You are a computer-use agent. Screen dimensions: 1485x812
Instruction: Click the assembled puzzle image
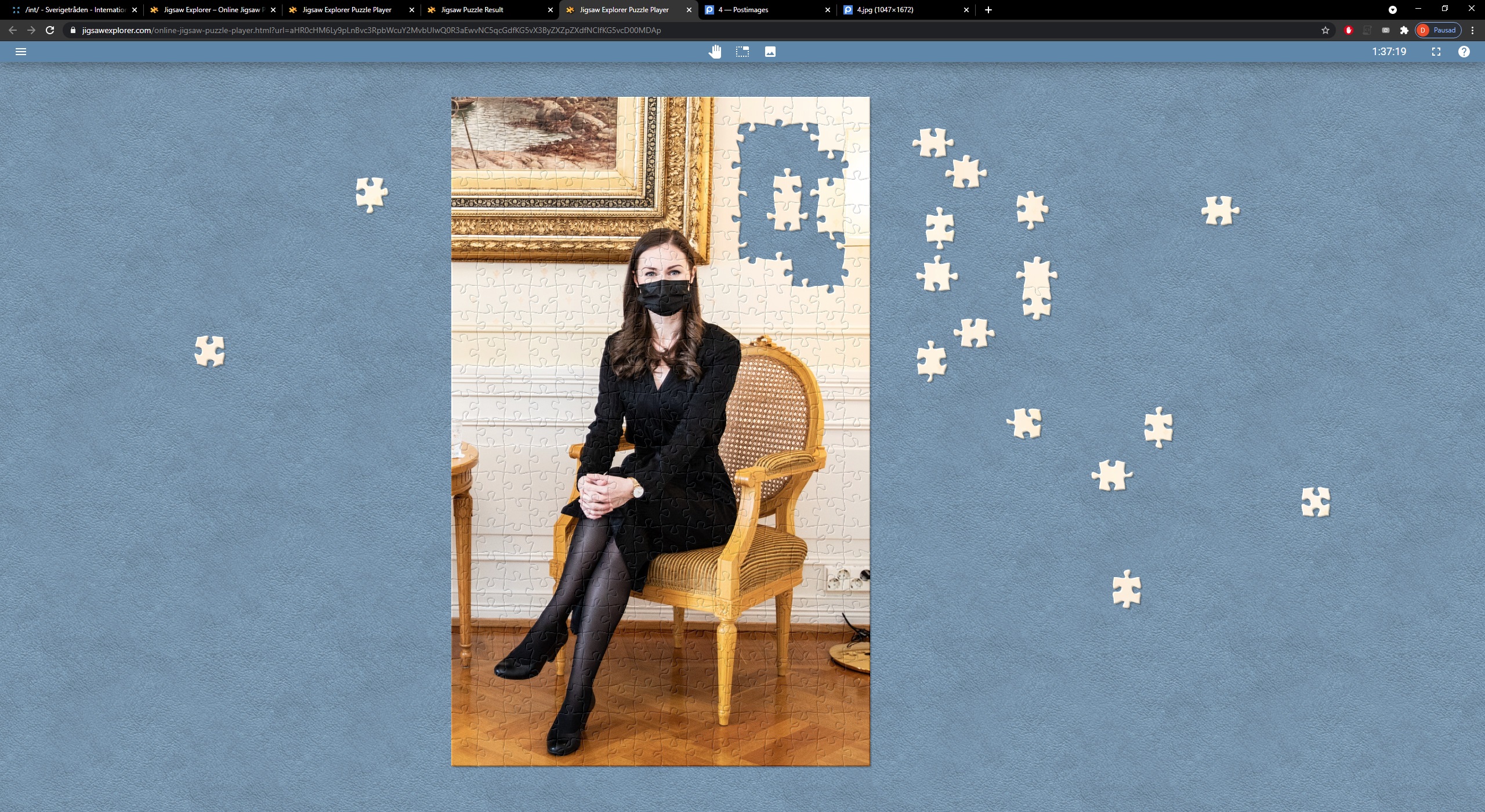coord(661,431)
